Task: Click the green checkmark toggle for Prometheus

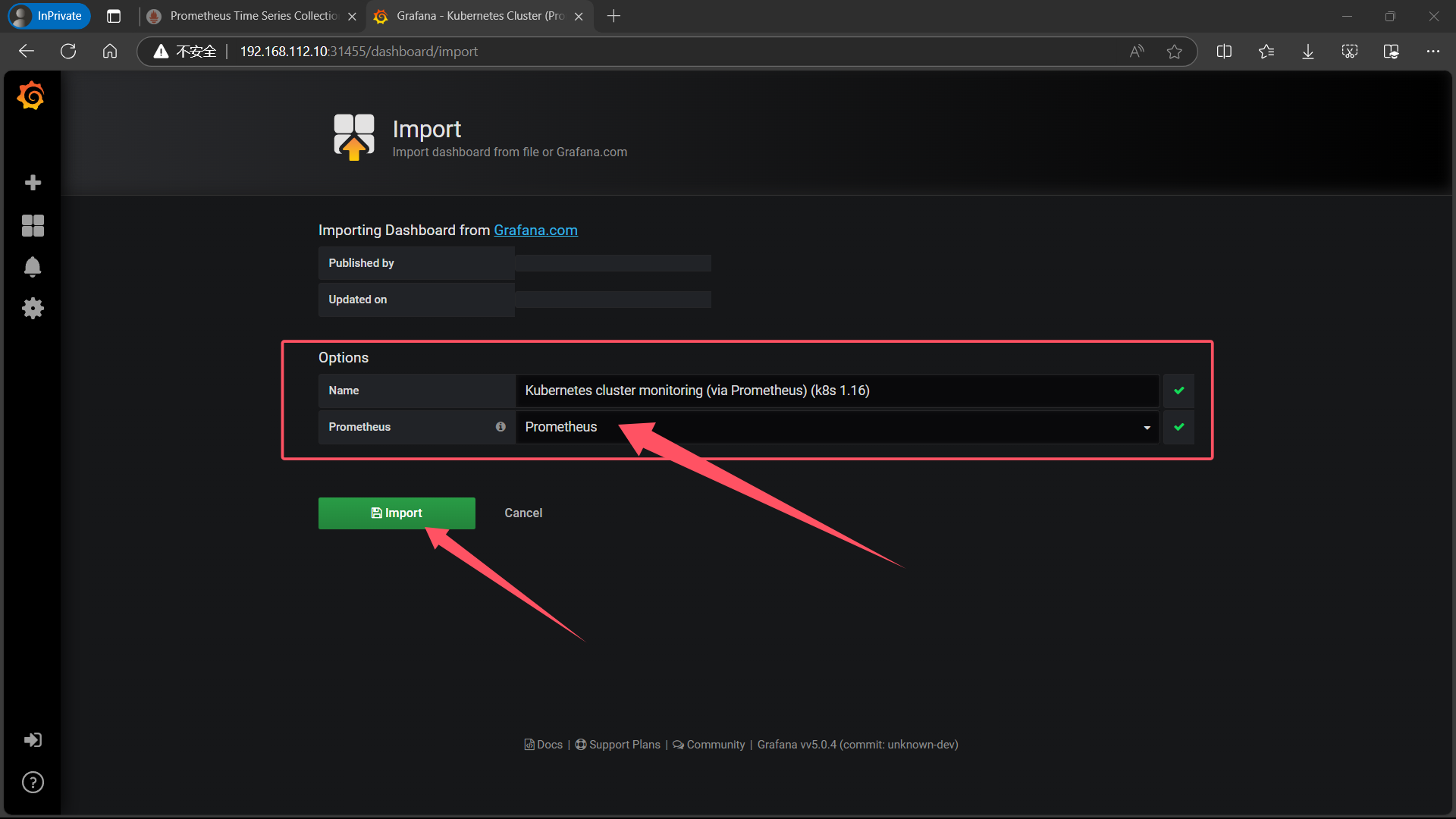Action: 1179,427
